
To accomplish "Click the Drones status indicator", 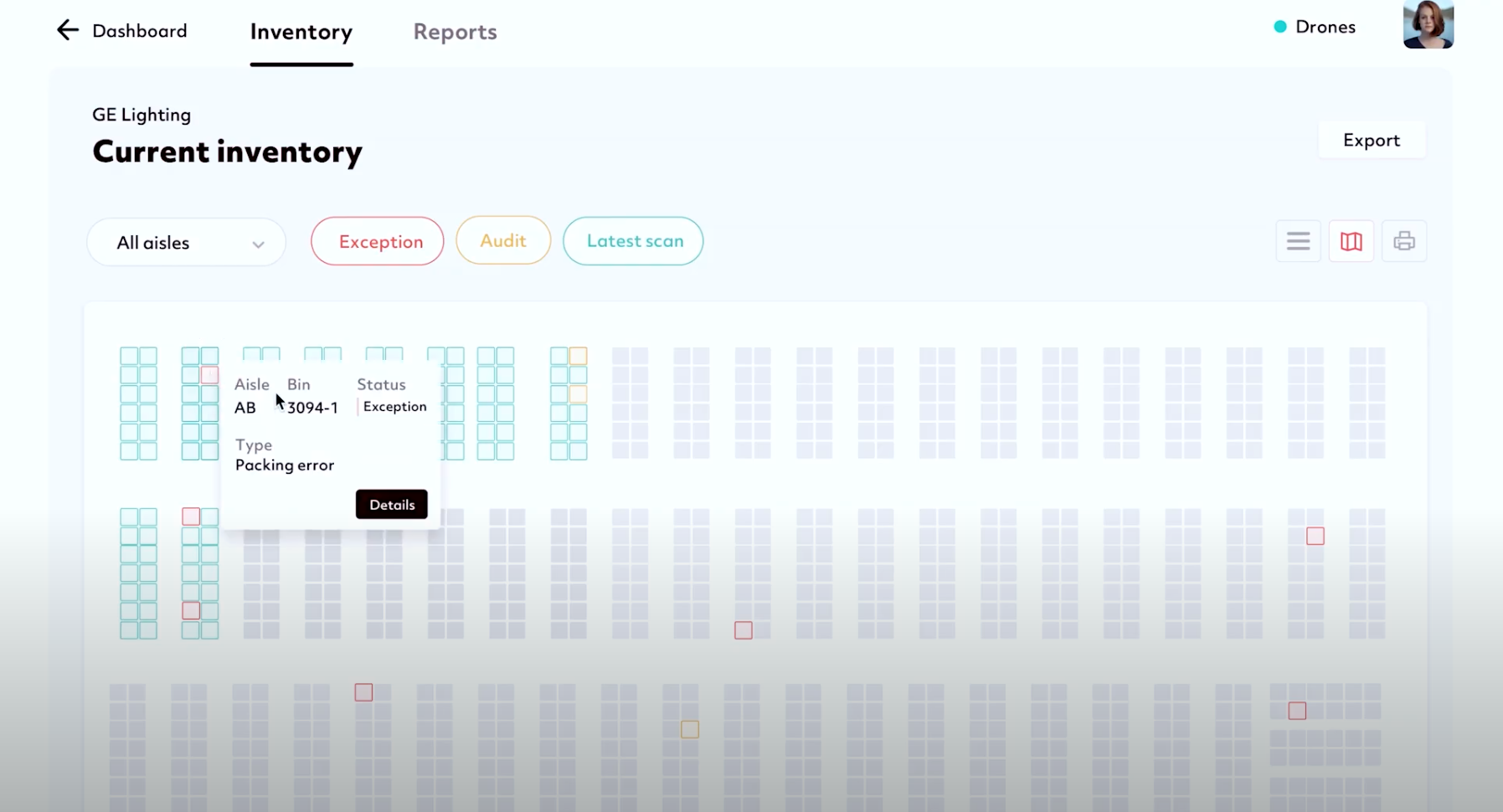I will 1314,27.
